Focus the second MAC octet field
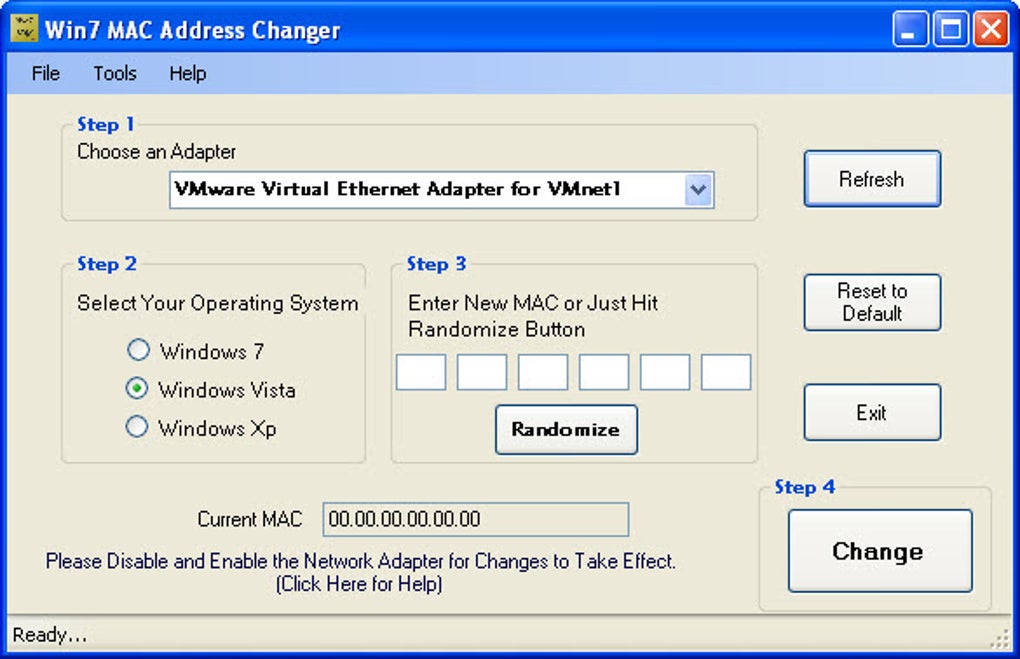The image size is (1020, 659). [482, 372]
